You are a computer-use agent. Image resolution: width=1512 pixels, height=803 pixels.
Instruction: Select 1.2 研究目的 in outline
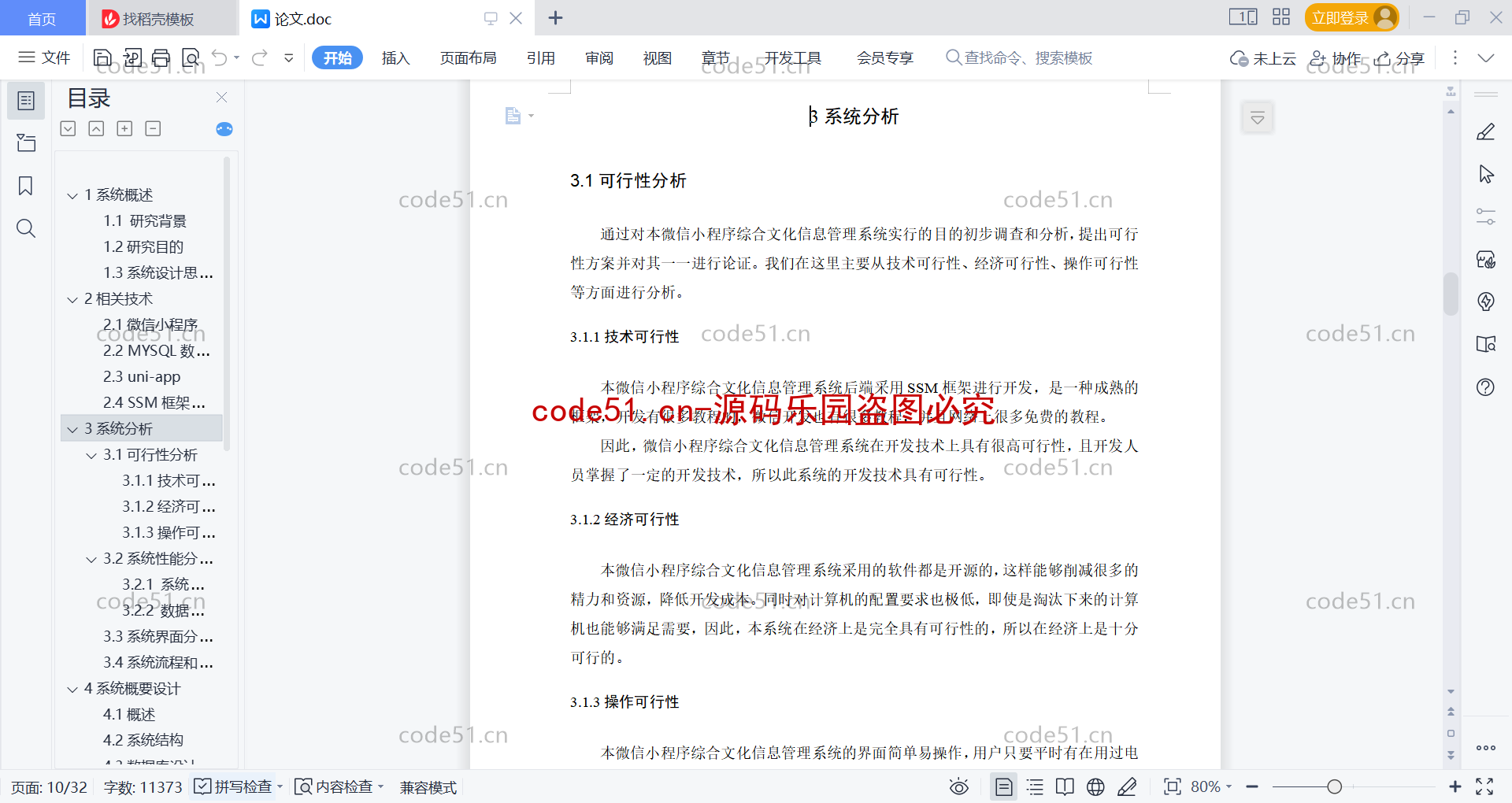[143, 247]
